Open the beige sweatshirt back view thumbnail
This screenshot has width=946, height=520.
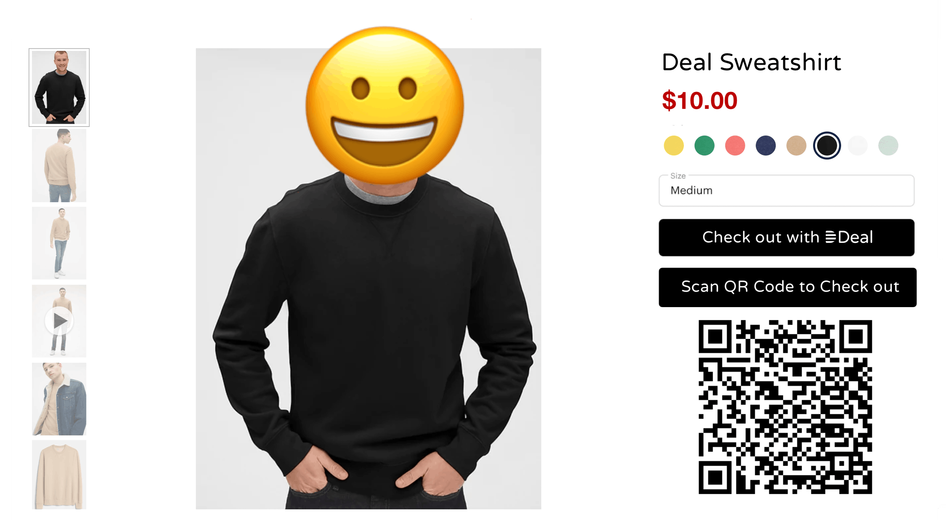point(59,165)
